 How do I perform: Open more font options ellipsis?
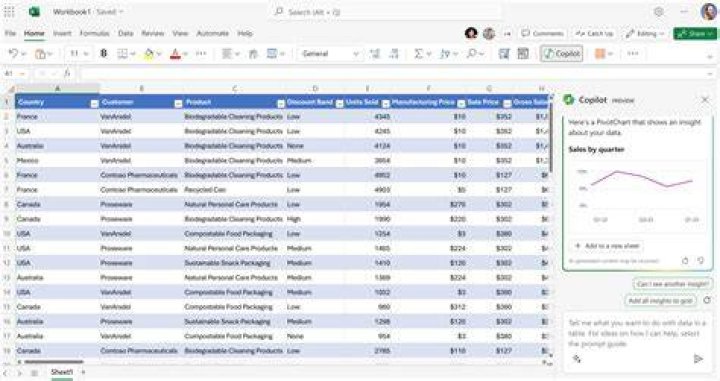coord(201,54)
